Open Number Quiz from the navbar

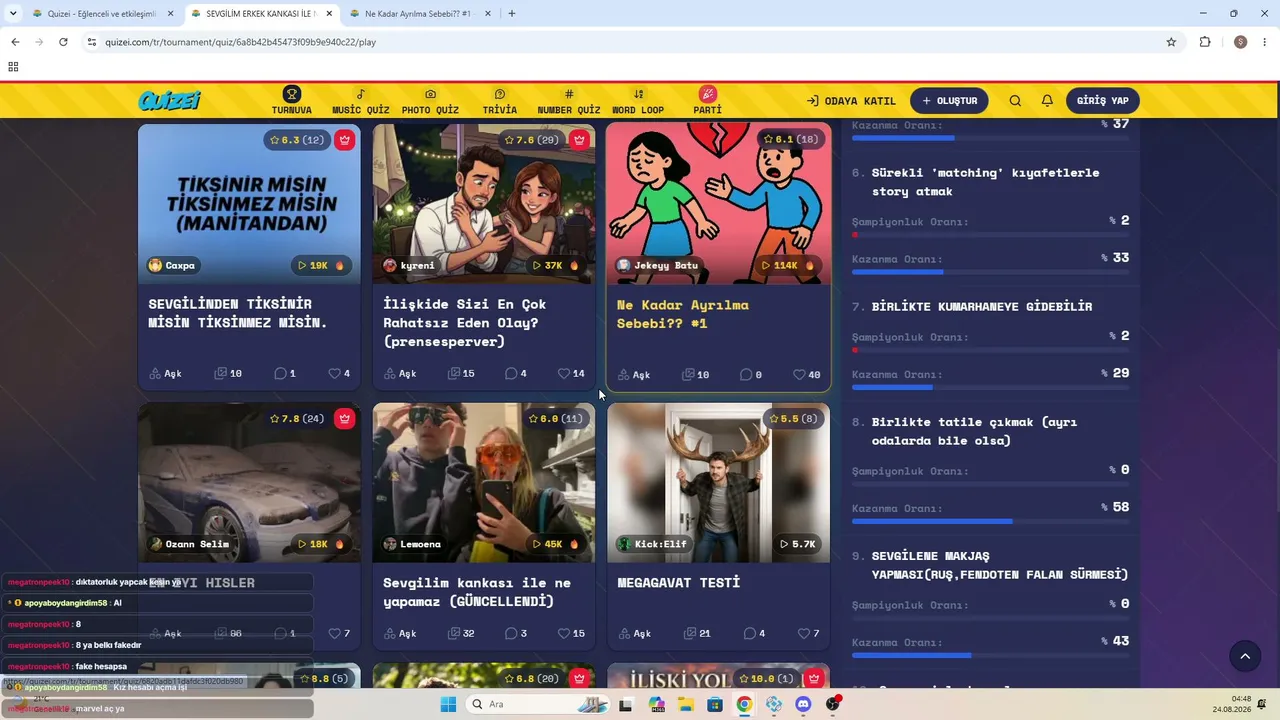point(569,101)
